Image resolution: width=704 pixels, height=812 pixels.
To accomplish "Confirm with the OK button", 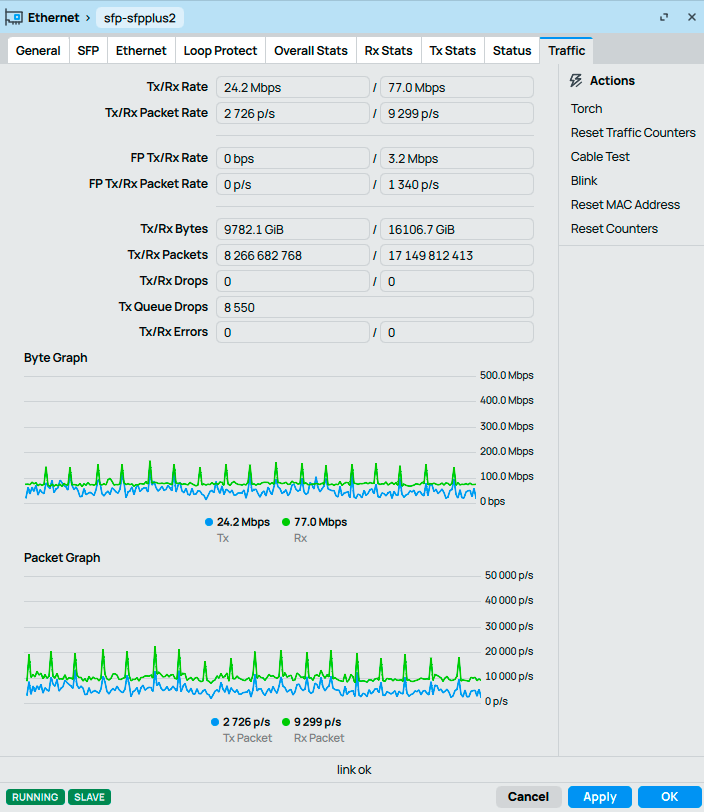I will [x=669, y=796].
